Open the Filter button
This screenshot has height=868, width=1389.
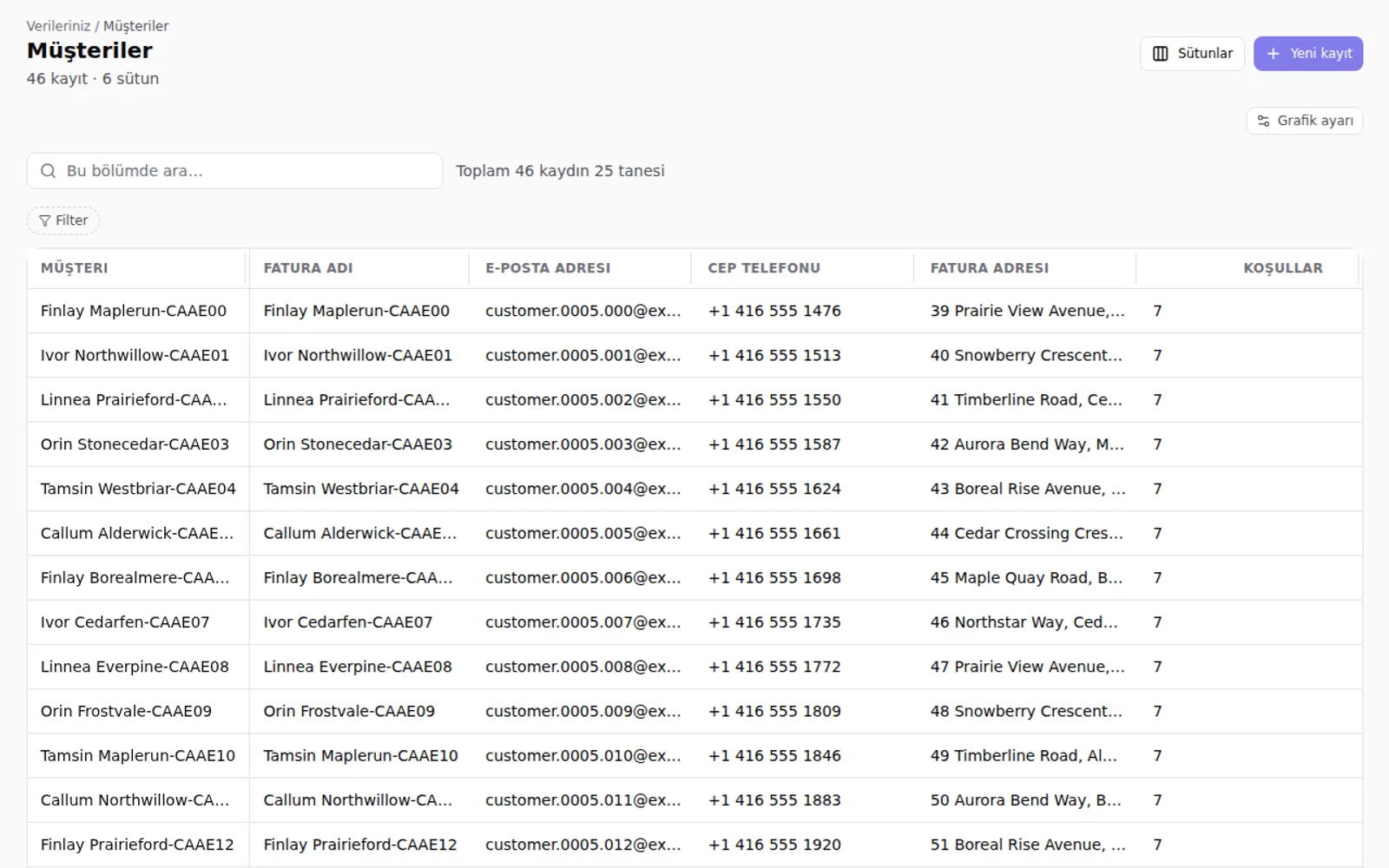[x=63, y=220]
